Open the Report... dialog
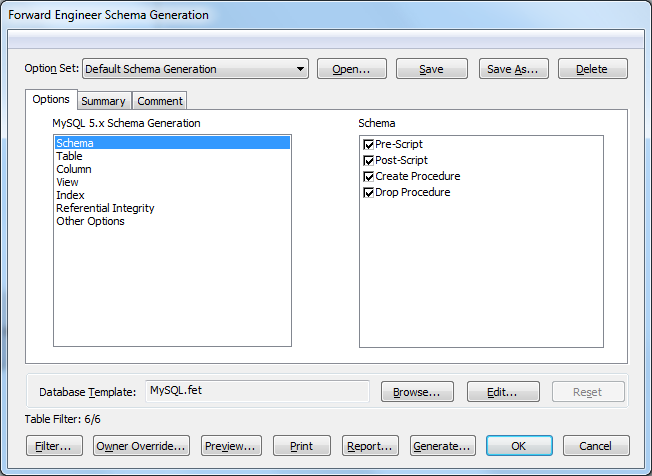This screenshot has width=652, height=476. pyautogui.click(x=370, y=446)
